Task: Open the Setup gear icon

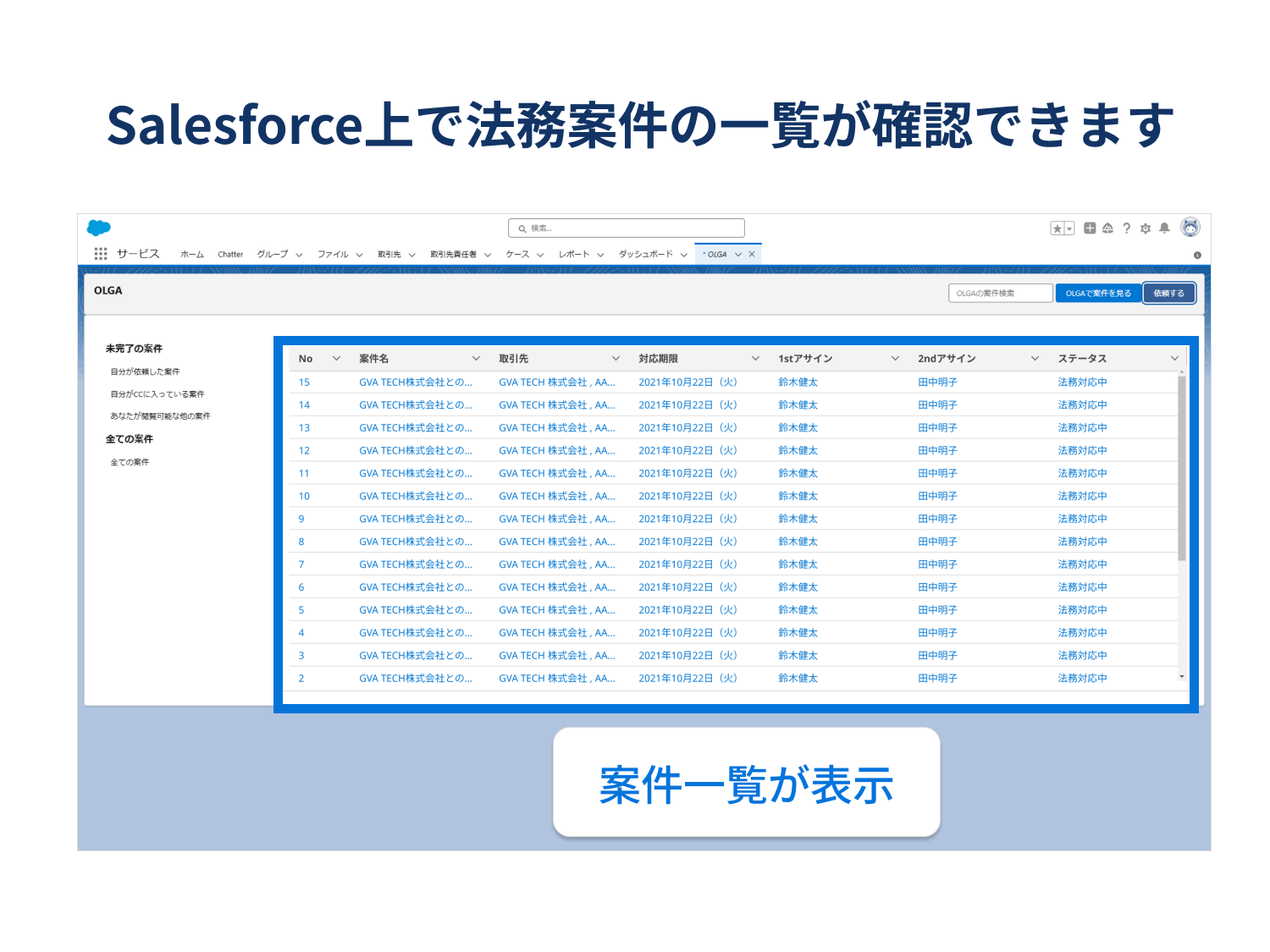Action: (1146, 228)
